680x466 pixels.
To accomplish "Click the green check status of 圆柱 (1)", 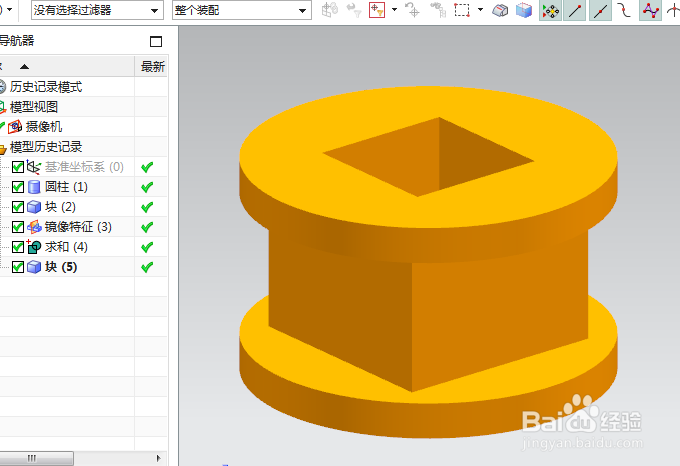I will pos(147,187).
